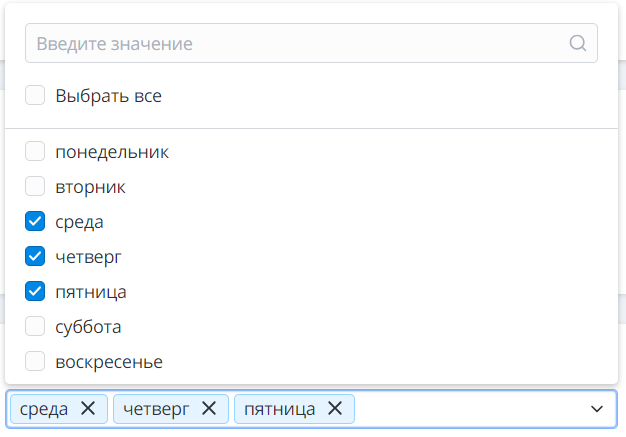Viewport: 626px width, 437px height.
Task: Check the вторник checkbox
Action: tap(35, 187)
